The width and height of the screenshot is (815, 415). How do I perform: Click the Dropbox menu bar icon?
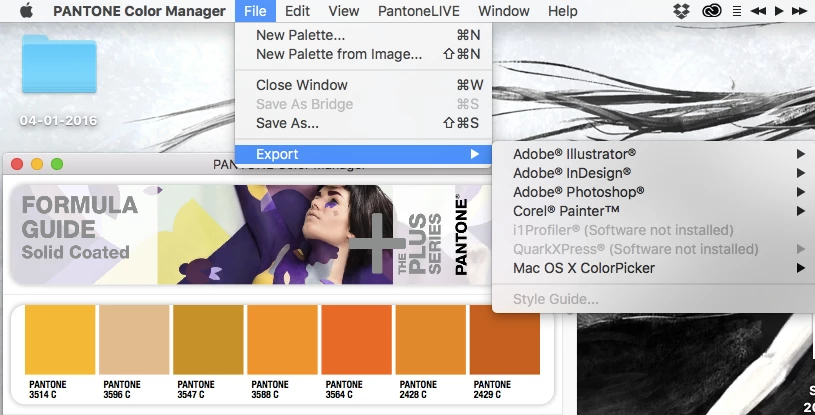[681, 11]
